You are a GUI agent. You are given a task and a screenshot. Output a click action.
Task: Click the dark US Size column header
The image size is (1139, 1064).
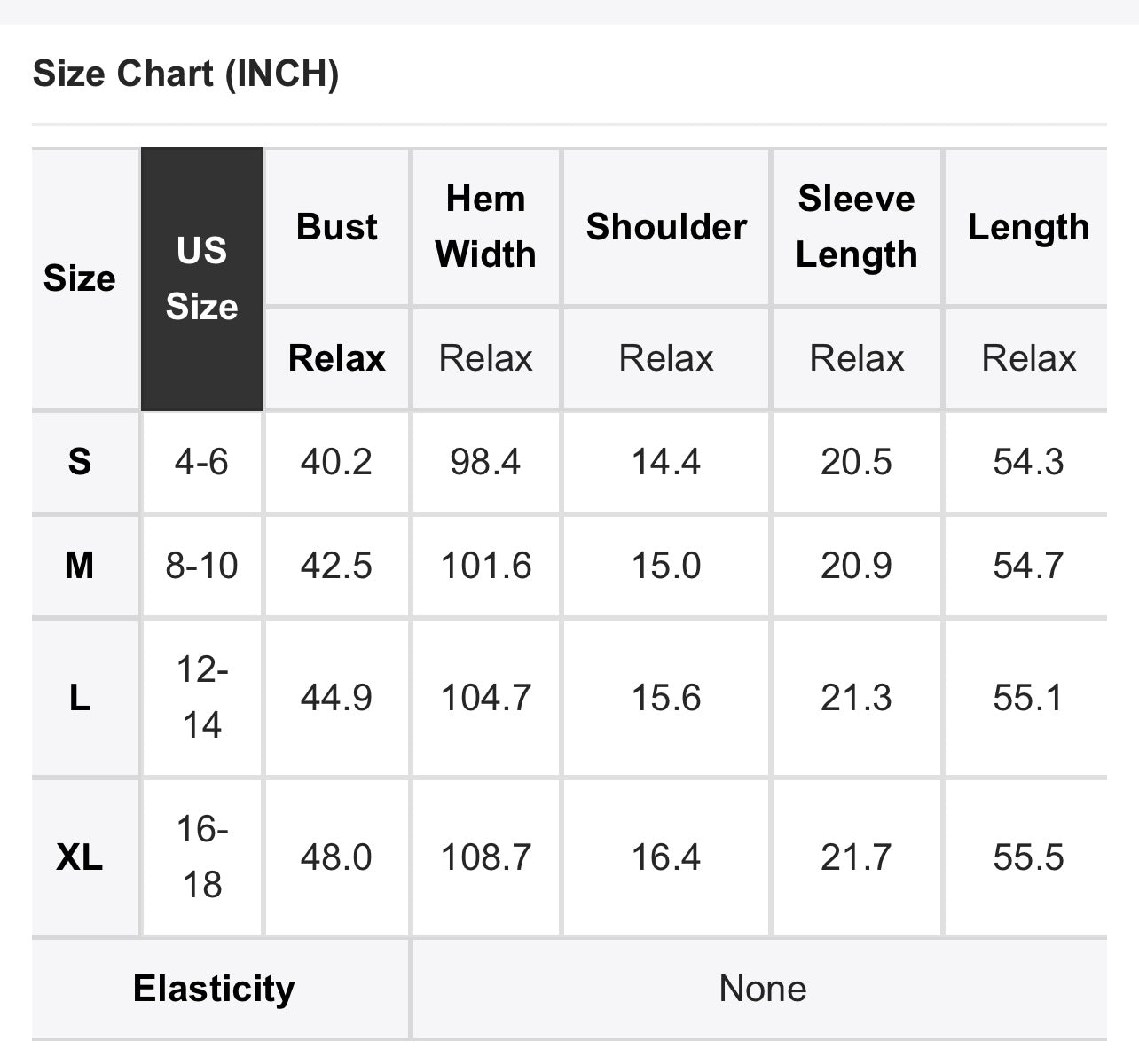tap(202, 278)
